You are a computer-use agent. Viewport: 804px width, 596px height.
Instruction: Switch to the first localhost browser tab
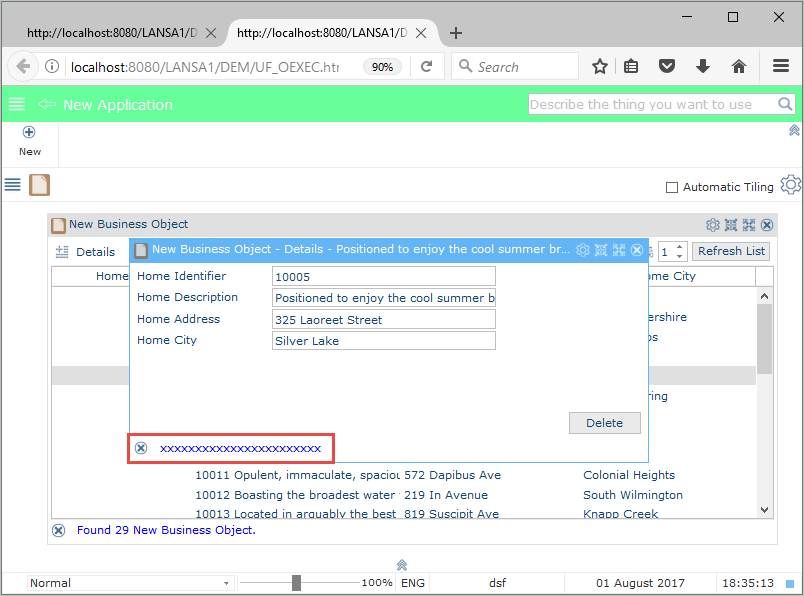pyautogui.click(x=112, y=33)
